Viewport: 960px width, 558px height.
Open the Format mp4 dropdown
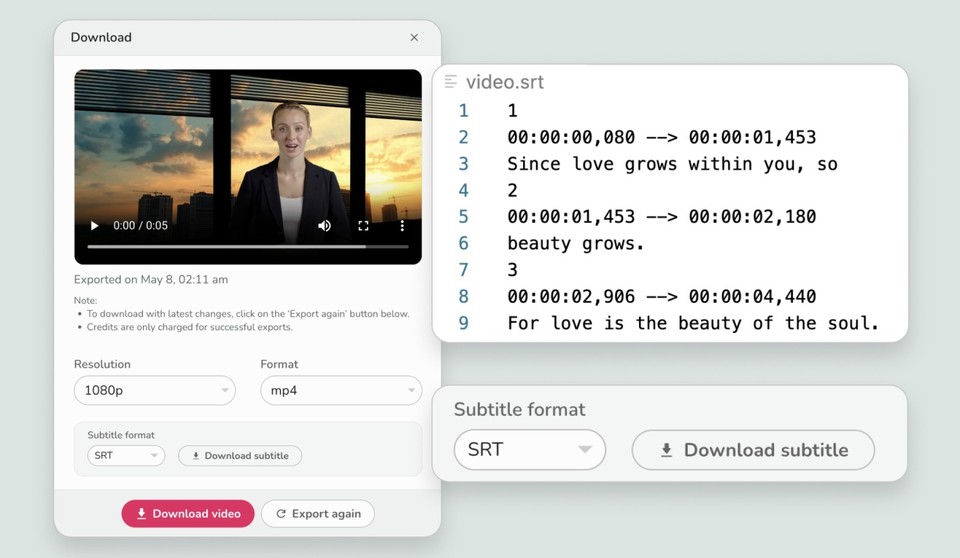341,390
